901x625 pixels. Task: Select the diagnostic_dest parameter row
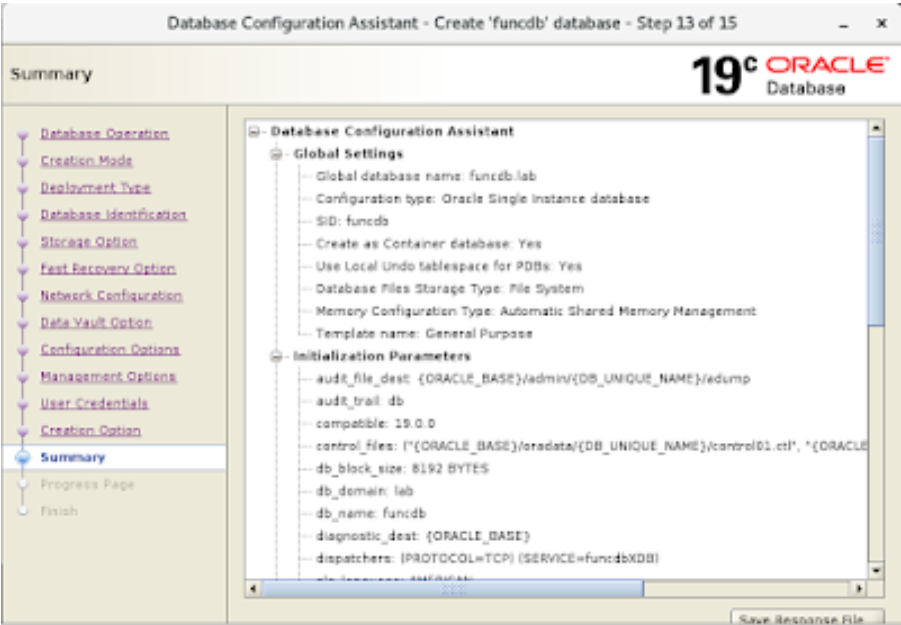(422, 535)
